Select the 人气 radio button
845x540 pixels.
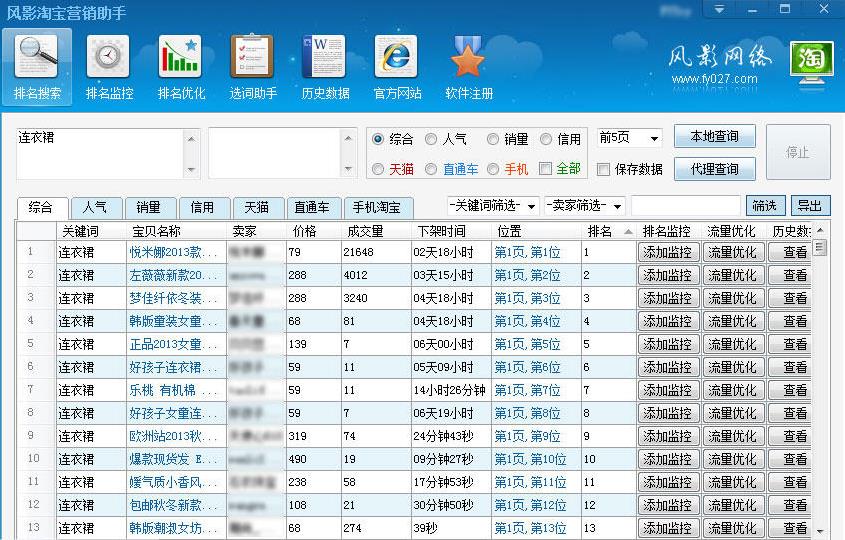coord(432,140)
